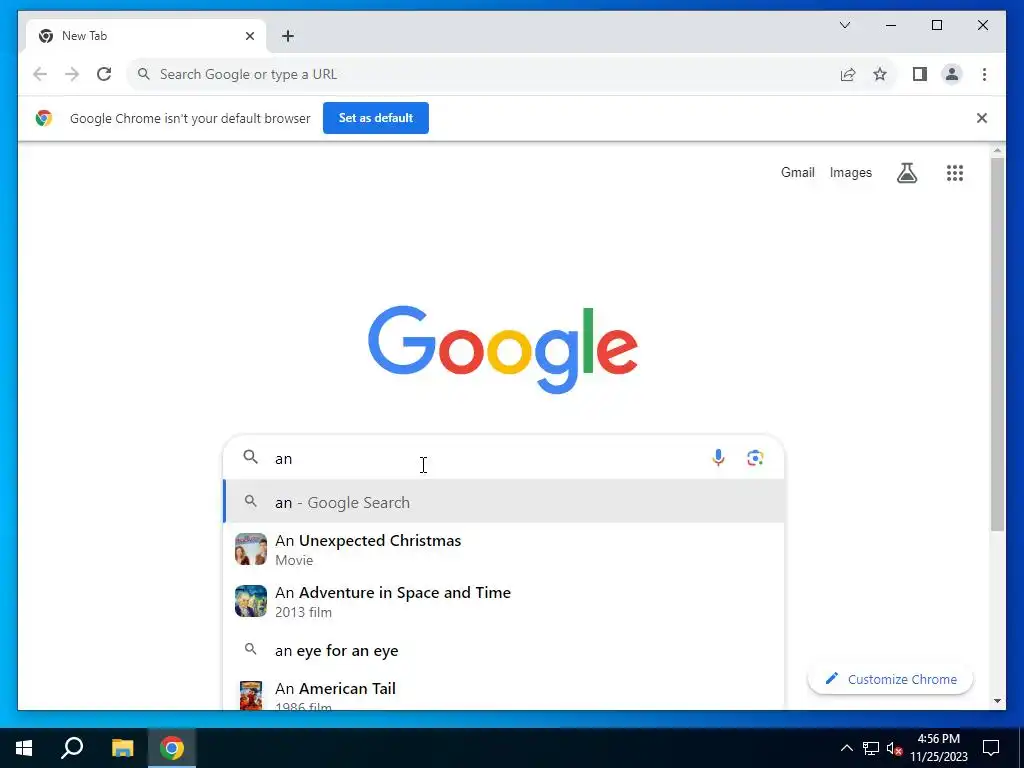The image size is (1024, 768).
Task: Start voice search with the microphone
Action: [718, 458]
